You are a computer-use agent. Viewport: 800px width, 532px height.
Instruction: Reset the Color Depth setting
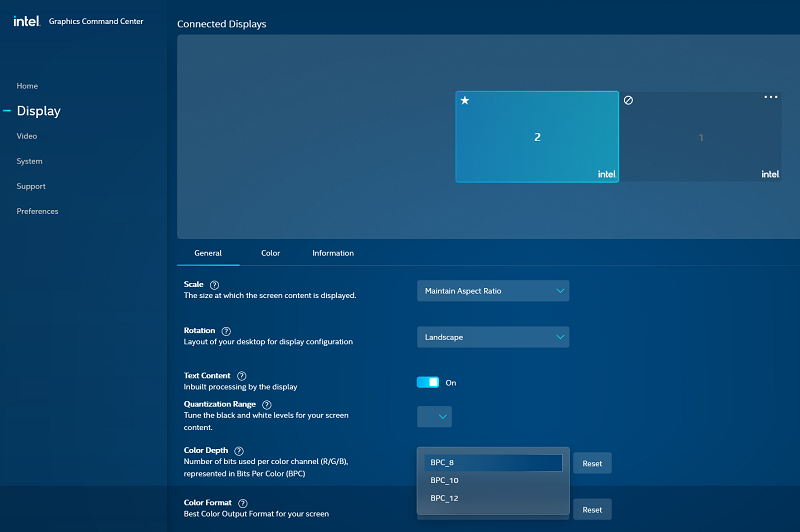(592, 463)
